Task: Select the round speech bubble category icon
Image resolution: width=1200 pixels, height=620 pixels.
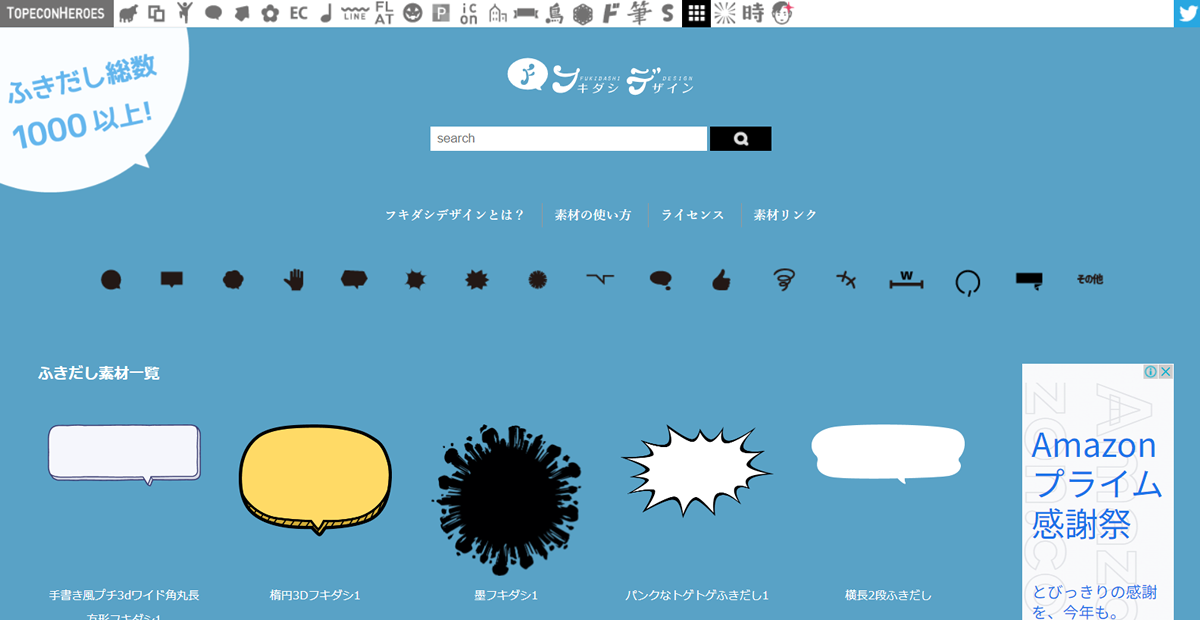Action: (x=111, y=280)
